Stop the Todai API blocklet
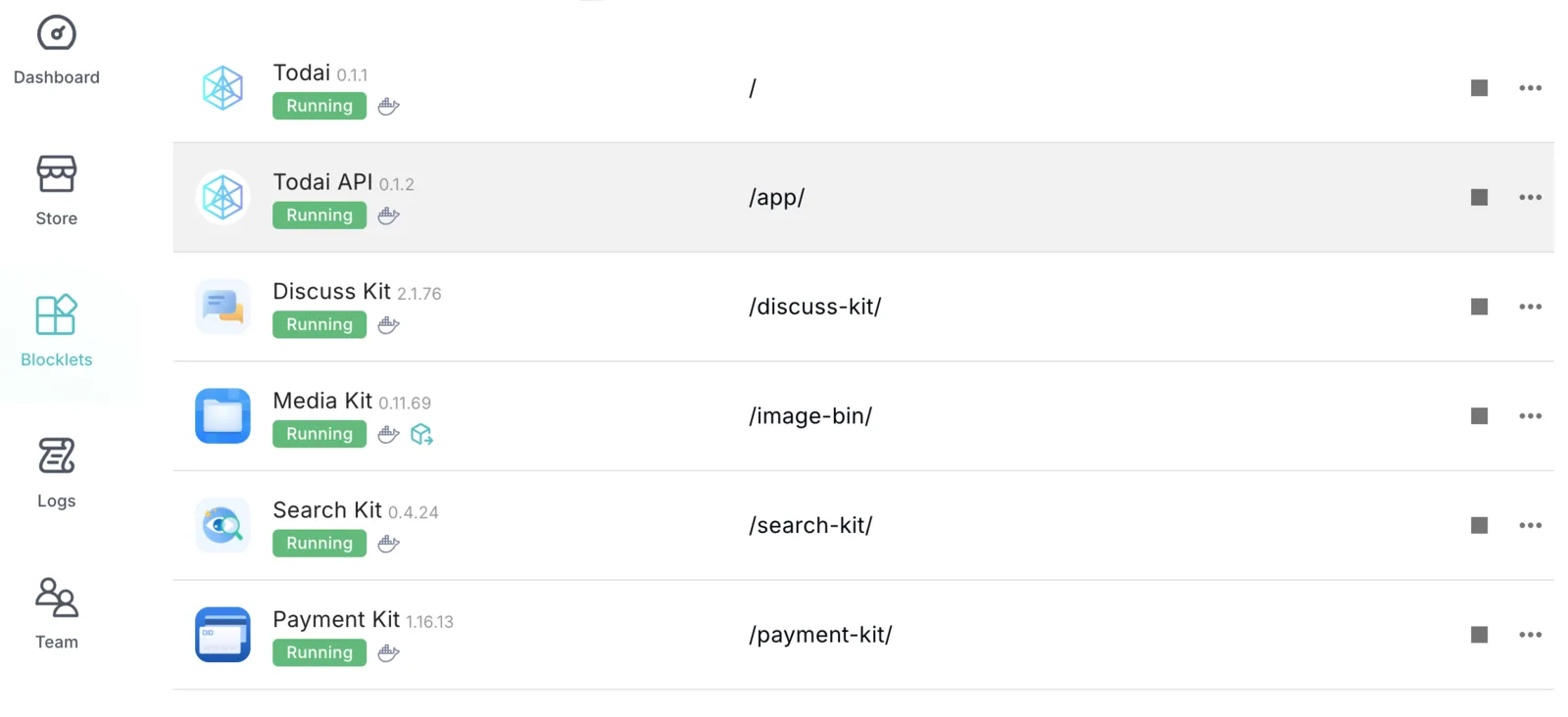Image resolution: width=1568 pixels, height=717 pixels. tap(1479, 197)
